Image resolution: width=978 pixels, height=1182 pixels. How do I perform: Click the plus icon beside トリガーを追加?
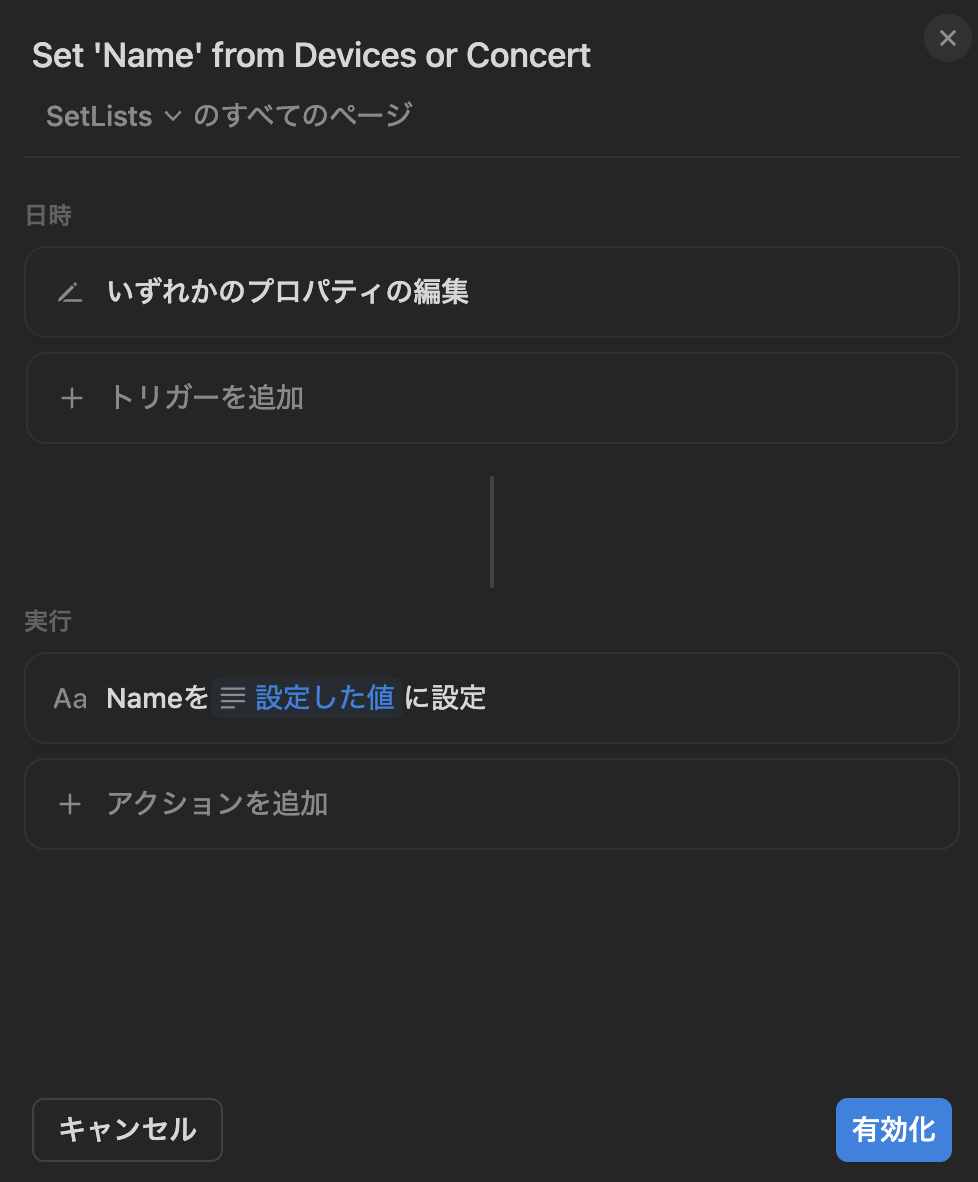click(x=72, y=398)
